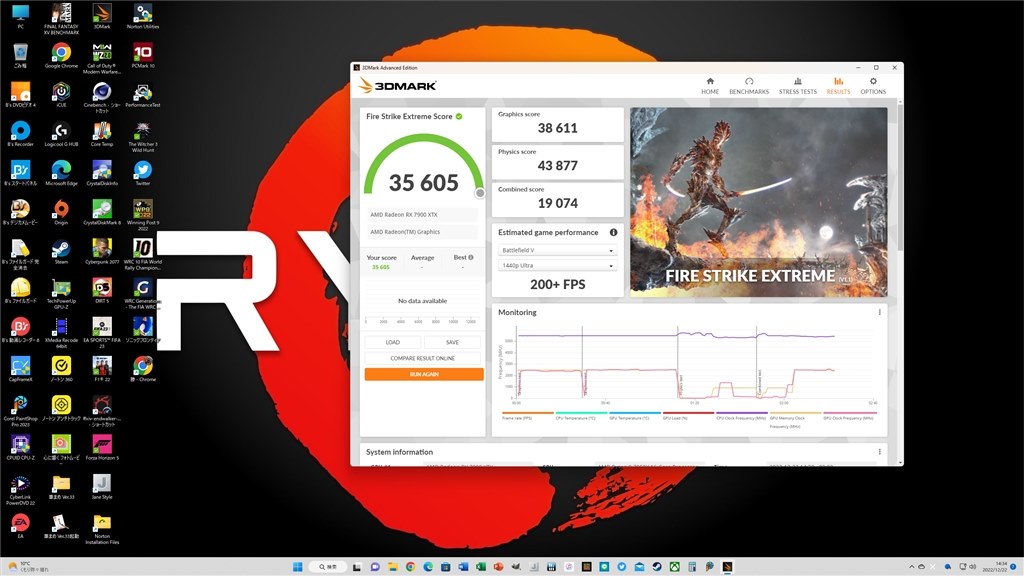This screenshot has height=576, width=1024.
Task: Open the CrystalDiskInfo desktop icon
Action: [102, 174]
